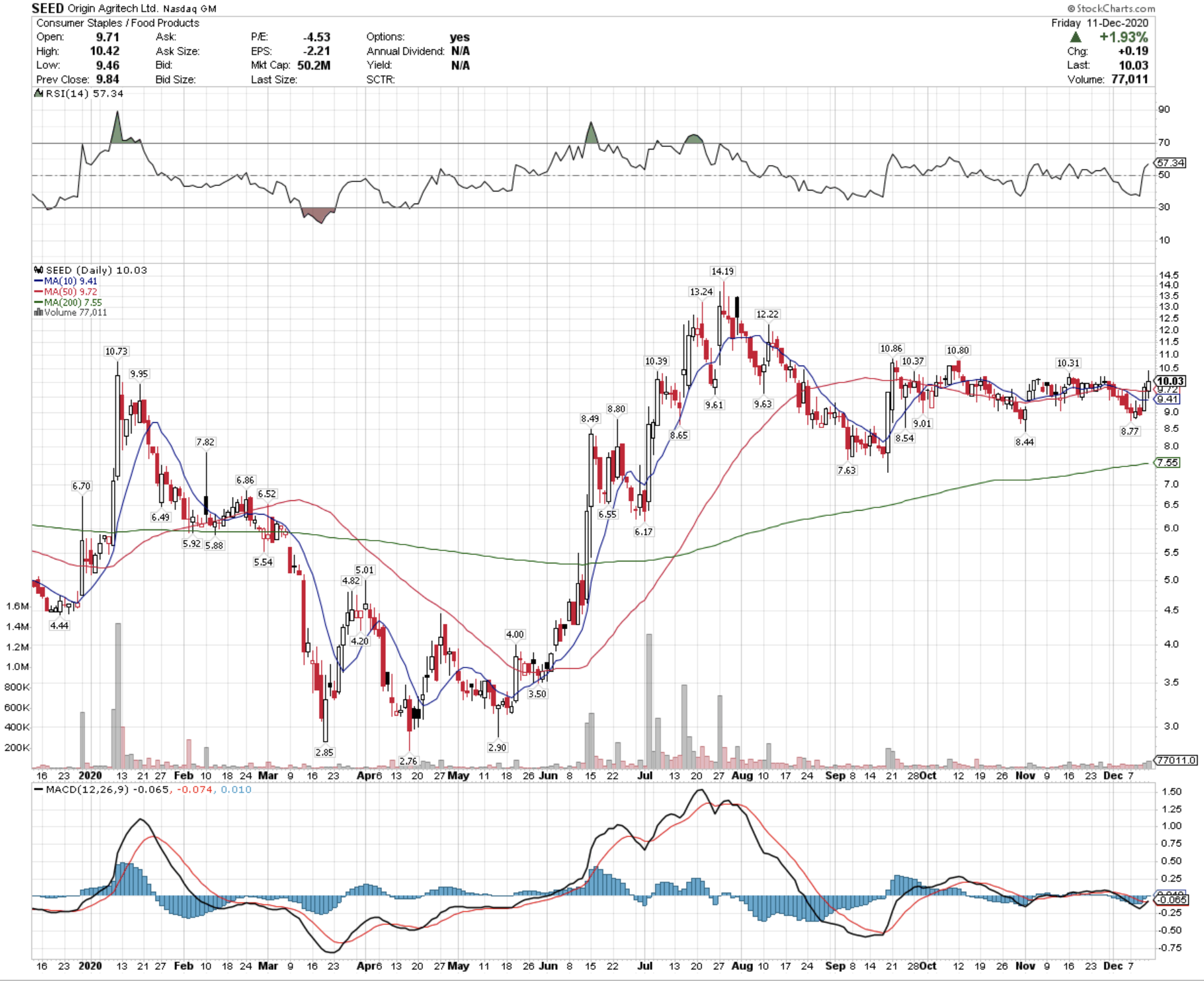Click the MACD(12,26,9) legend label
Screen dimensions: 1204x981
click(x=87, y=789)
